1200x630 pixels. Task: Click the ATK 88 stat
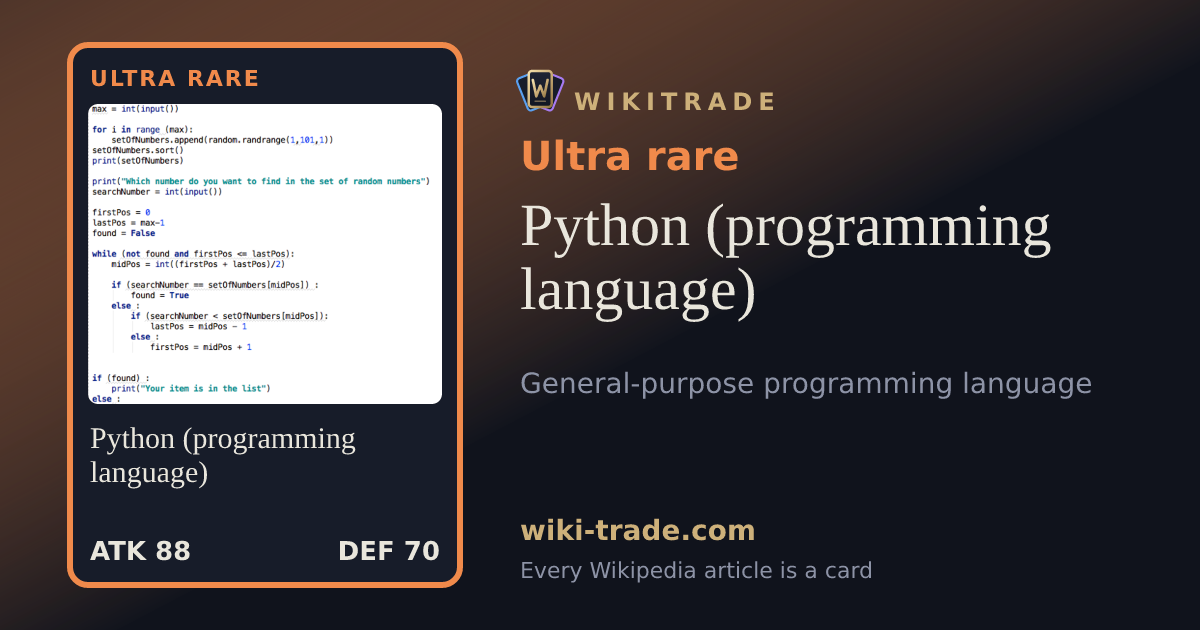pyautogui.click(x=140, y=551)
